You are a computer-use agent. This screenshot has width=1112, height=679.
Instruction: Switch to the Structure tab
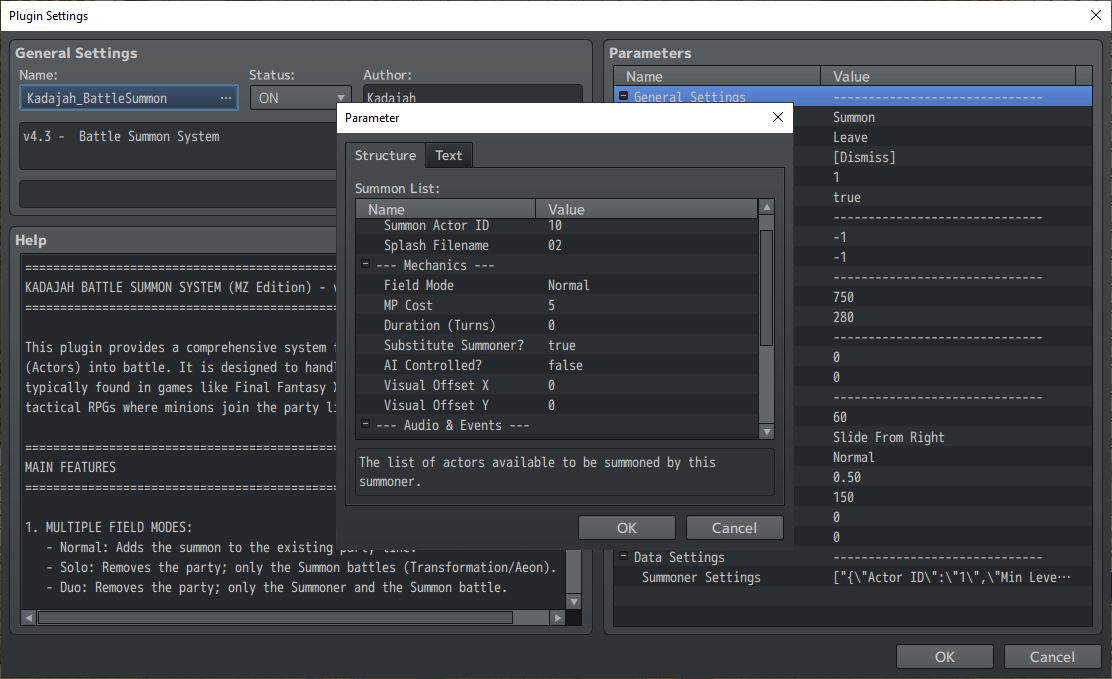coord(385,155)
